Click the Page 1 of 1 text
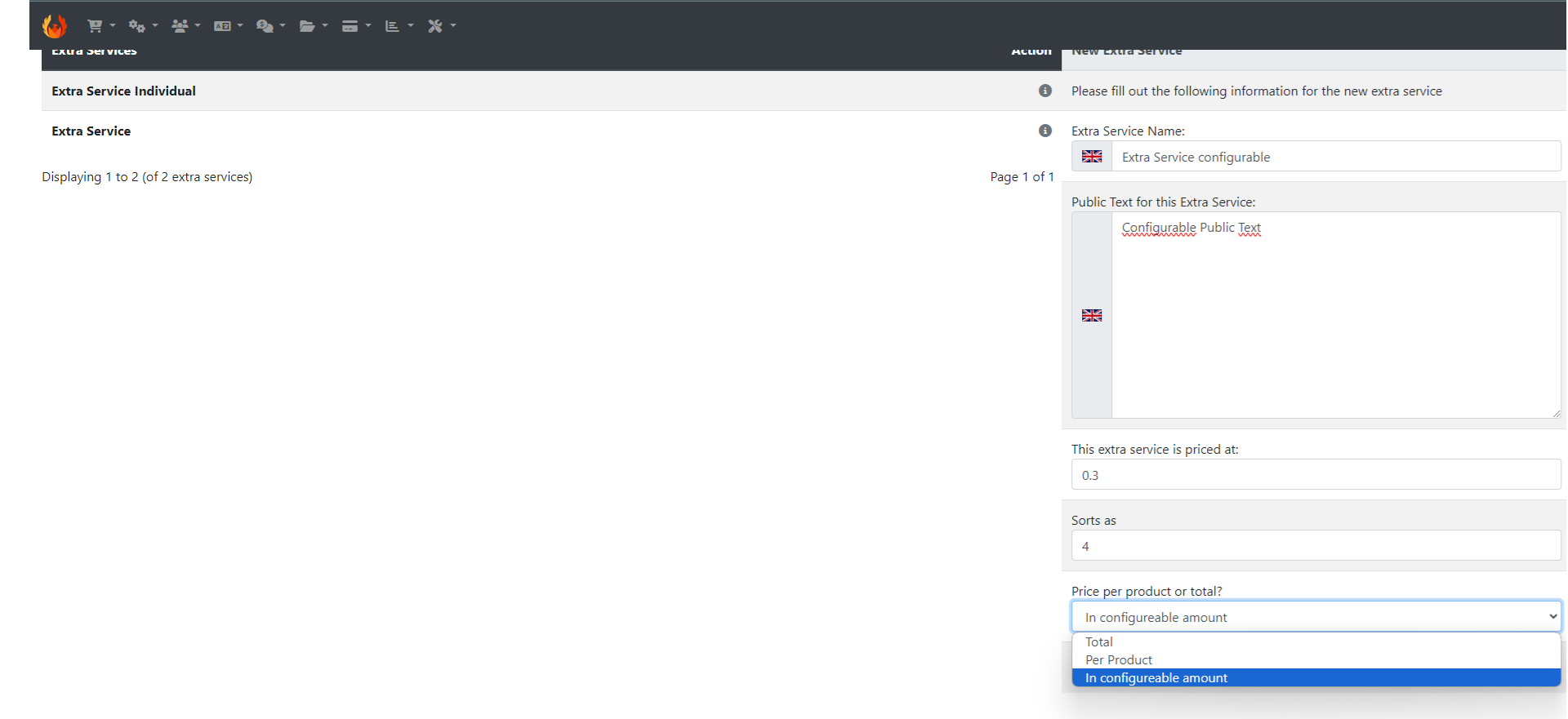The image size is (1568, 719). 1022,176
